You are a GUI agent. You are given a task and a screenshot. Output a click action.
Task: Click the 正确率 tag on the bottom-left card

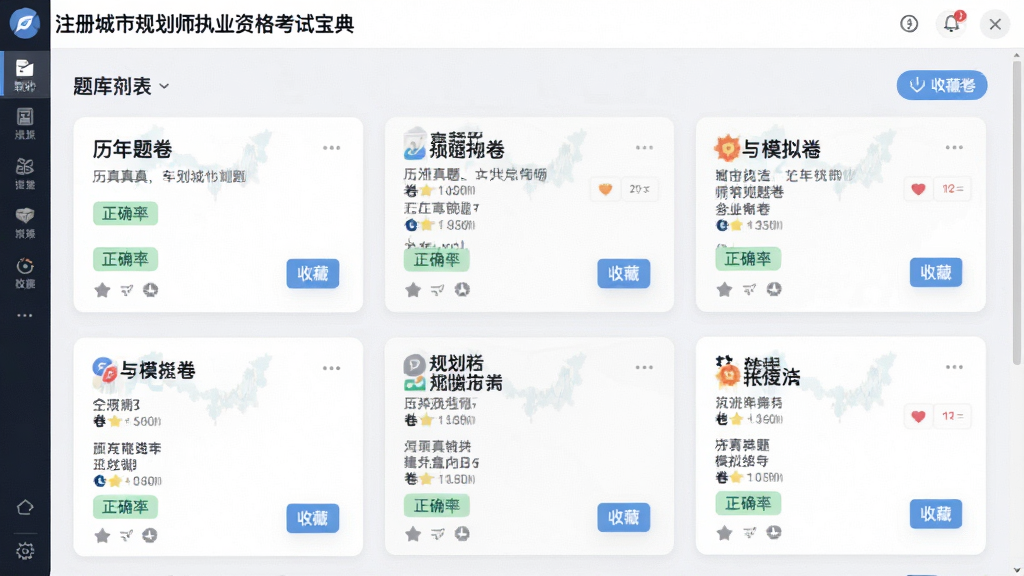[125, 507]
